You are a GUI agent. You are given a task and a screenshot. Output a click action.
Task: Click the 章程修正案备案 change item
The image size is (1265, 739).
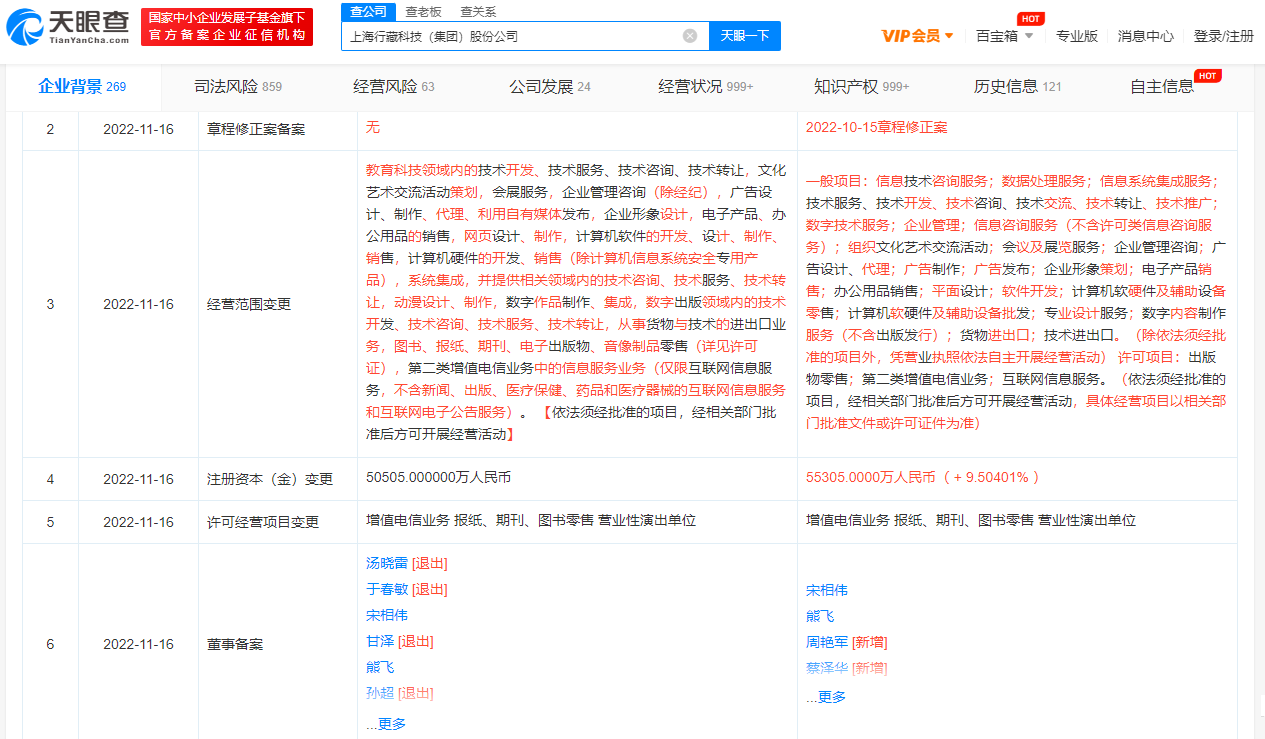coord(256,129)
